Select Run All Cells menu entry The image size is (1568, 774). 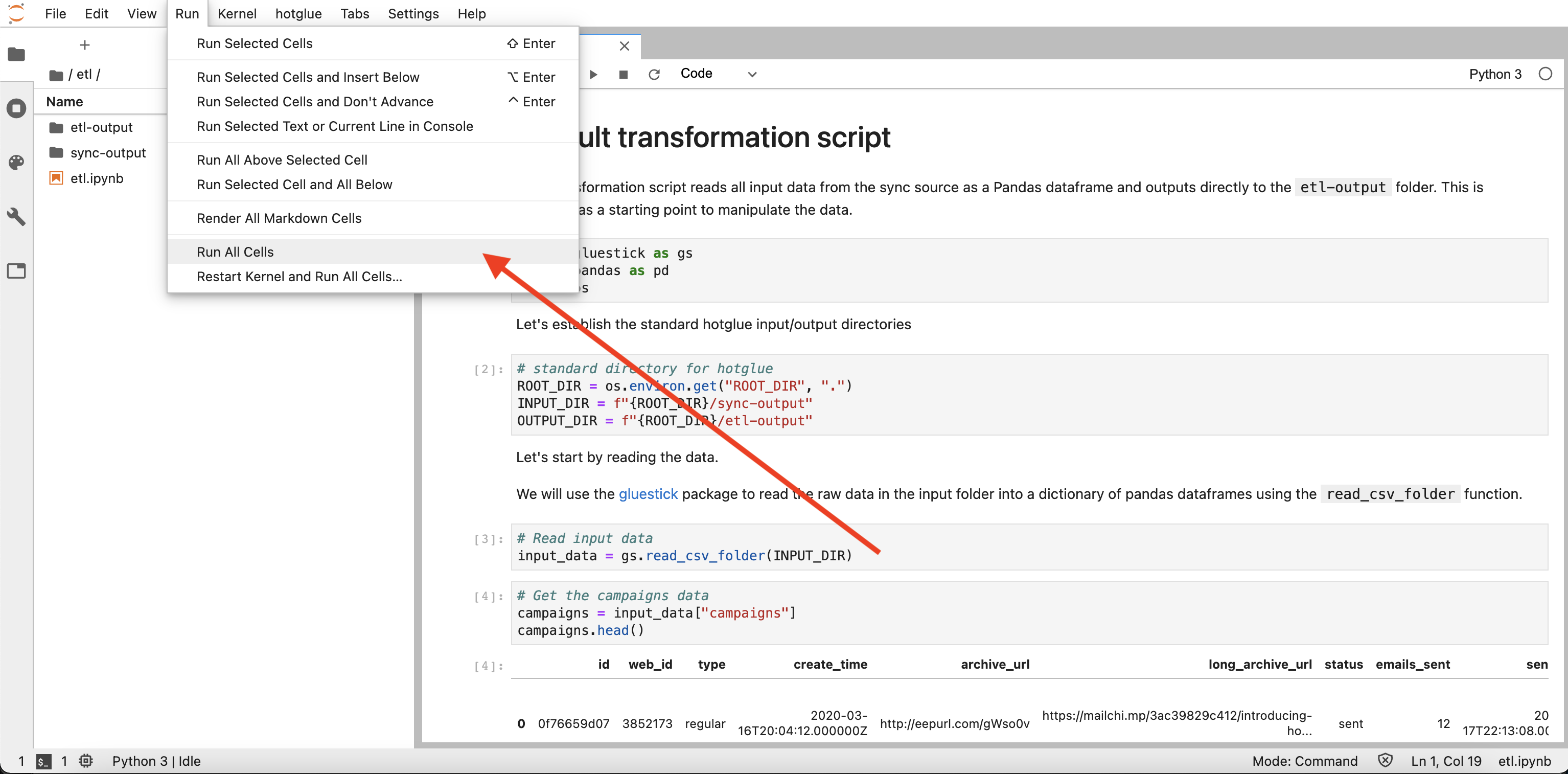point(235,252)
